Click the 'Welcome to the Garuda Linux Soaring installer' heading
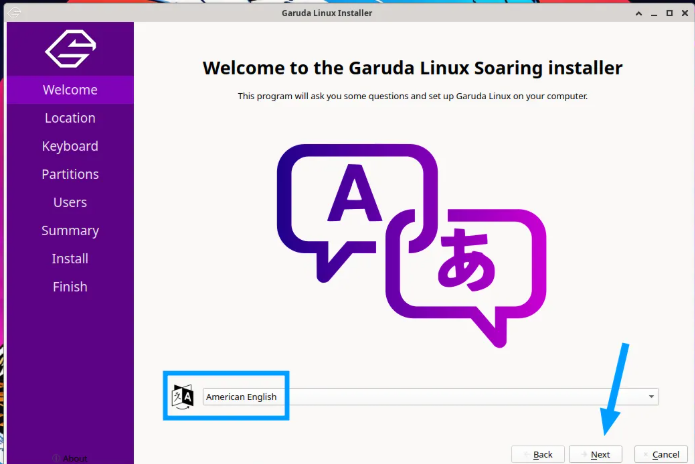This screenshot has height=464, width=695. (x=413, y=68)
